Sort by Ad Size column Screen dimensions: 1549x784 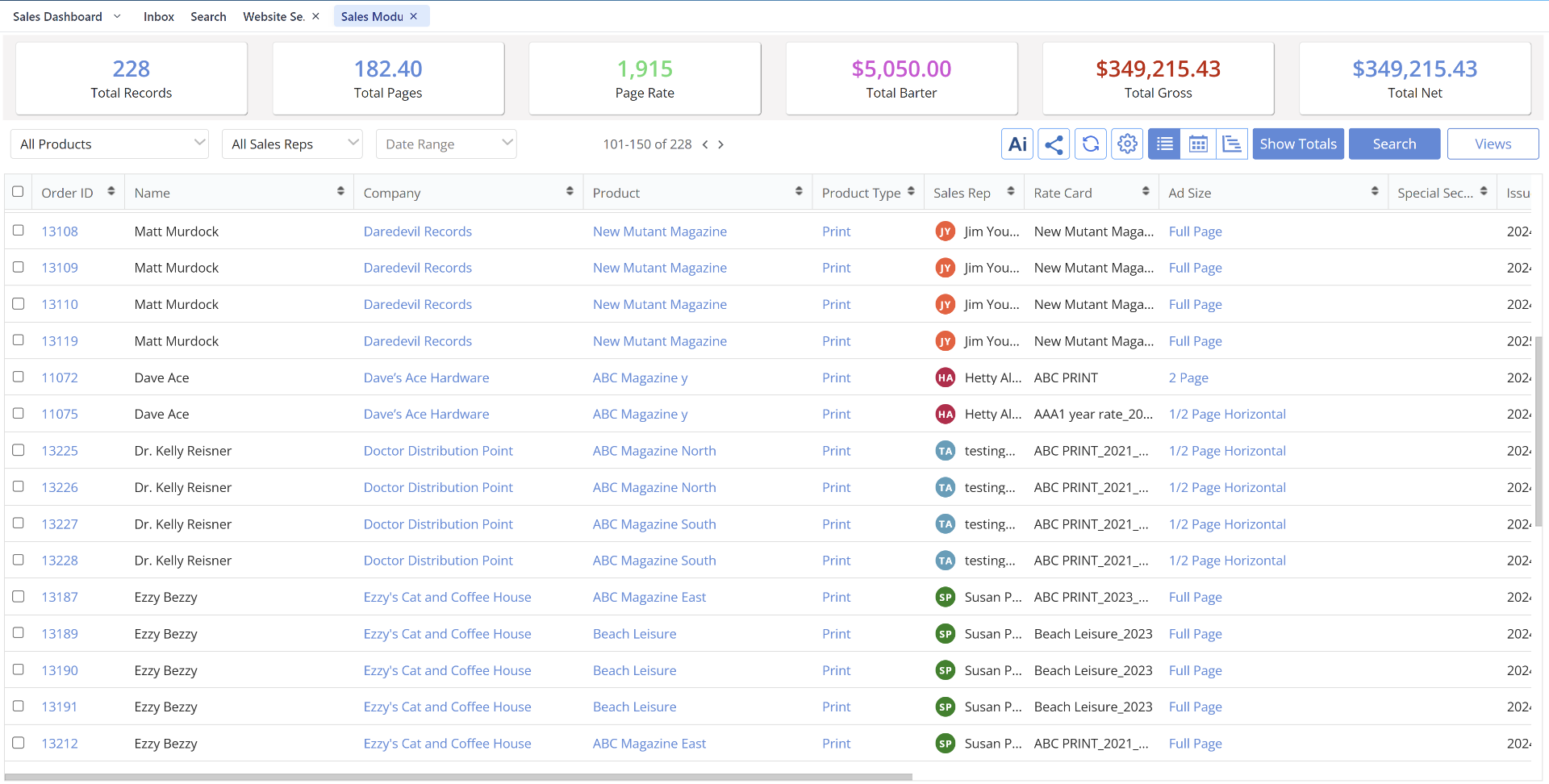pos(1375,191)
